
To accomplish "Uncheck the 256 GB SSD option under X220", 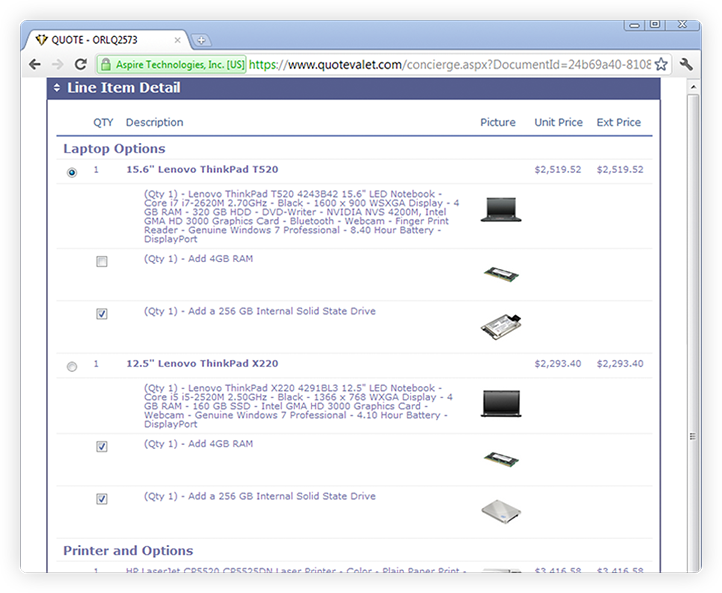I will [102, 498].
